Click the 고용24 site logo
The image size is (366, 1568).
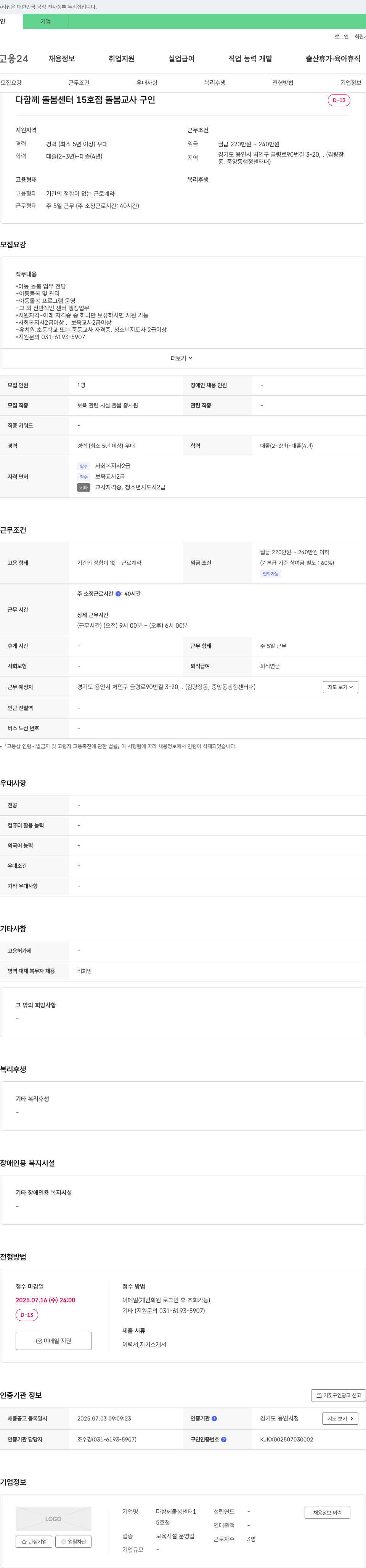click(x=13, y=58)
